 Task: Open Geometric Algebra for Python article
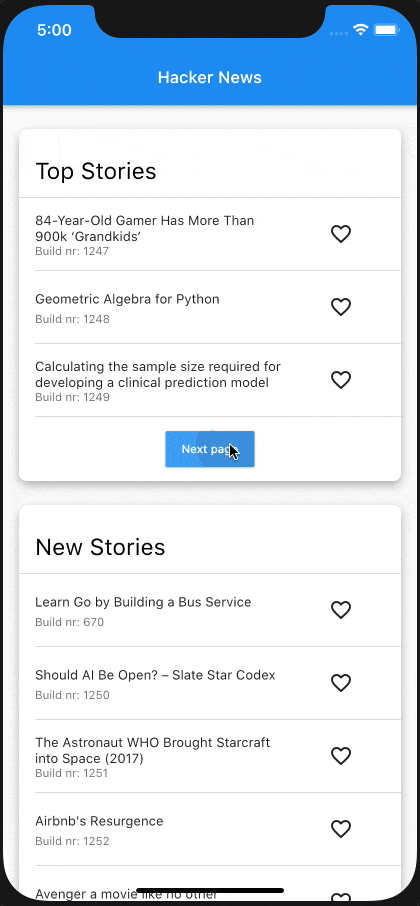(127, 299)
